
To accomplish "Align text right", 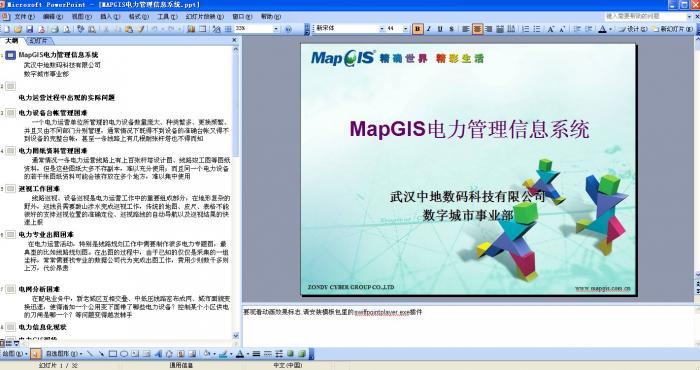I will tap(489, 29).
